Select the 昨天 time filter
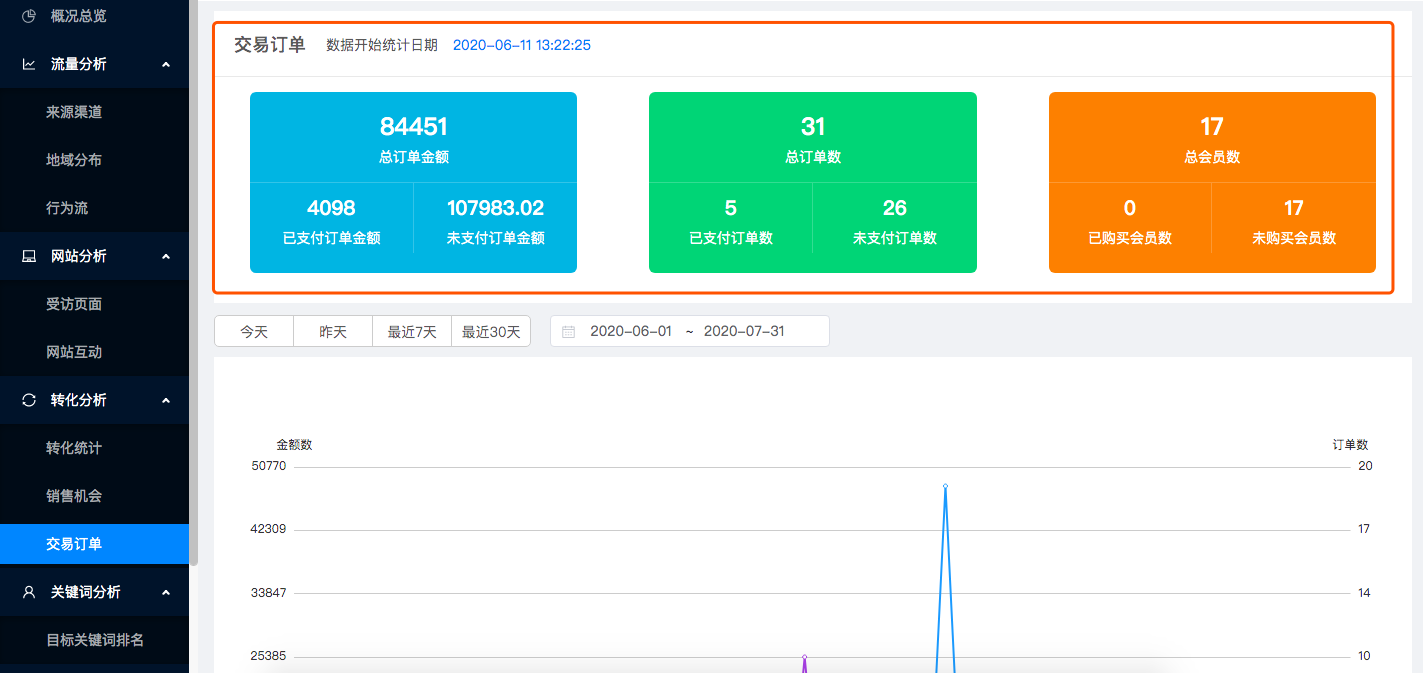Screen dimensions: 1423x673 333,332
